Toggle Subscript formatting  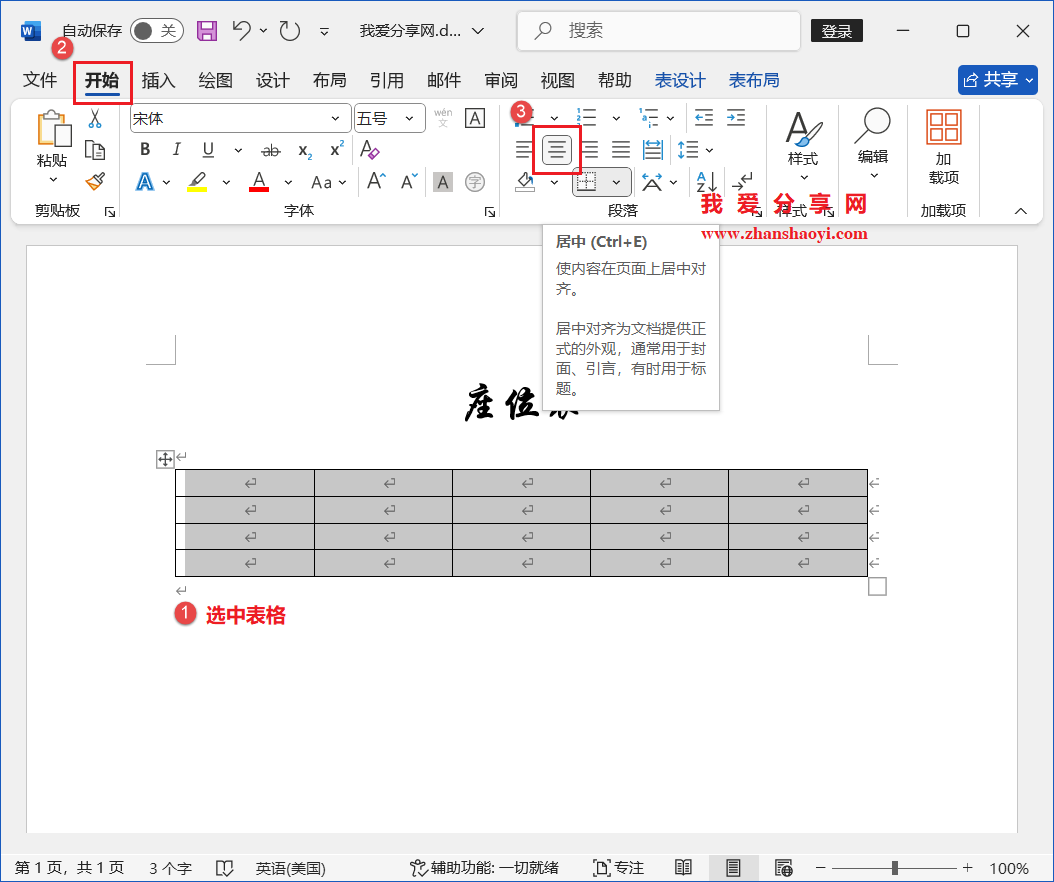pos(305,151)
